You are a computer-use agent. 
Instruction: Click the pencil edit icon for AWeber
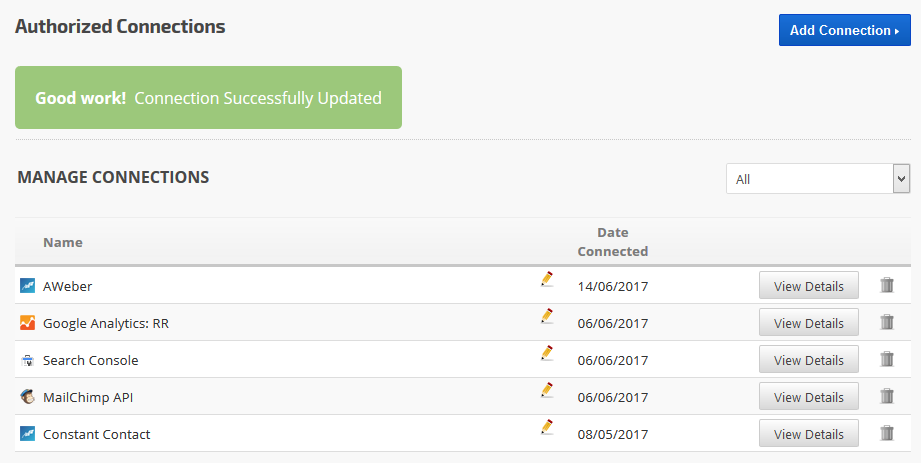tap(547, 279)
